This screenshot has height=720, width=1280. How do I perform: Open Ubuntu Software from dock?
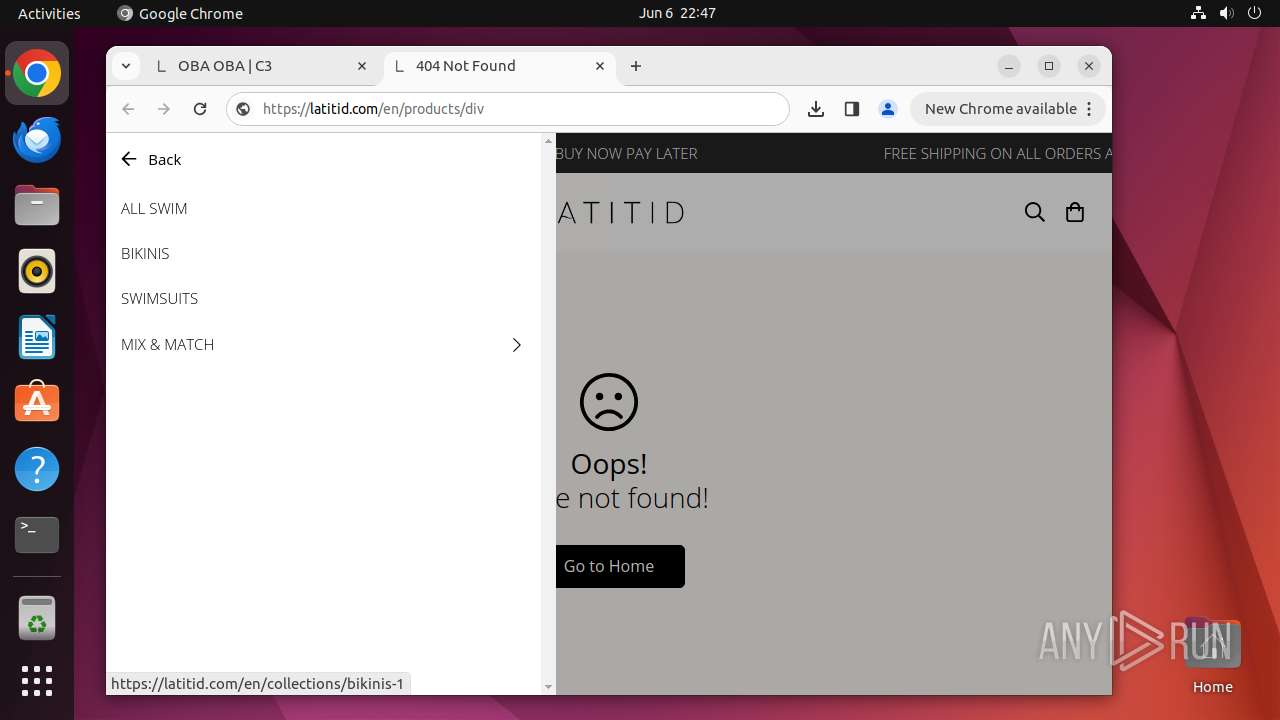(x=37, y=403)
